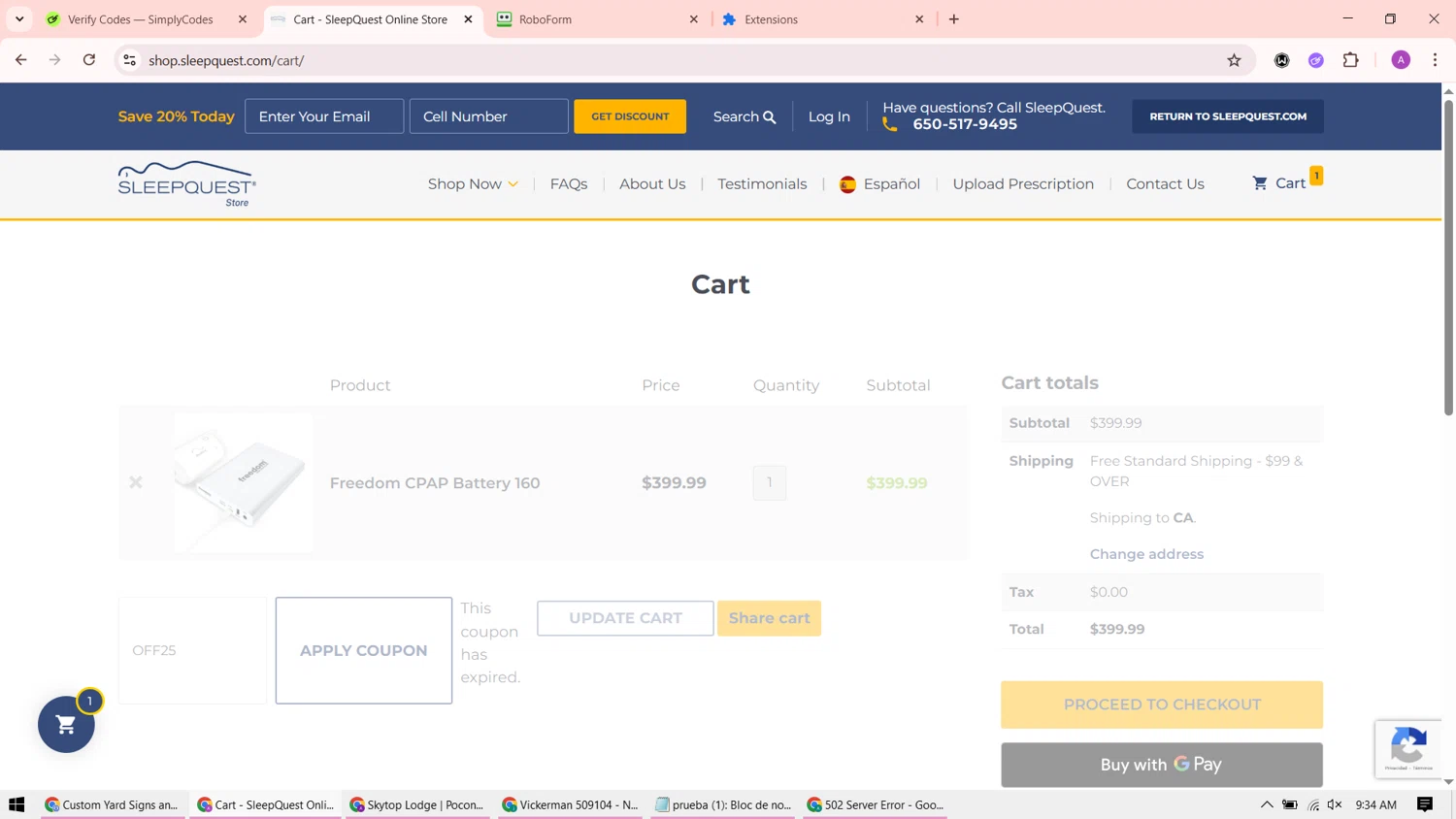Click the Cell Number field
Screen dimensions: 1456x819
489,116
